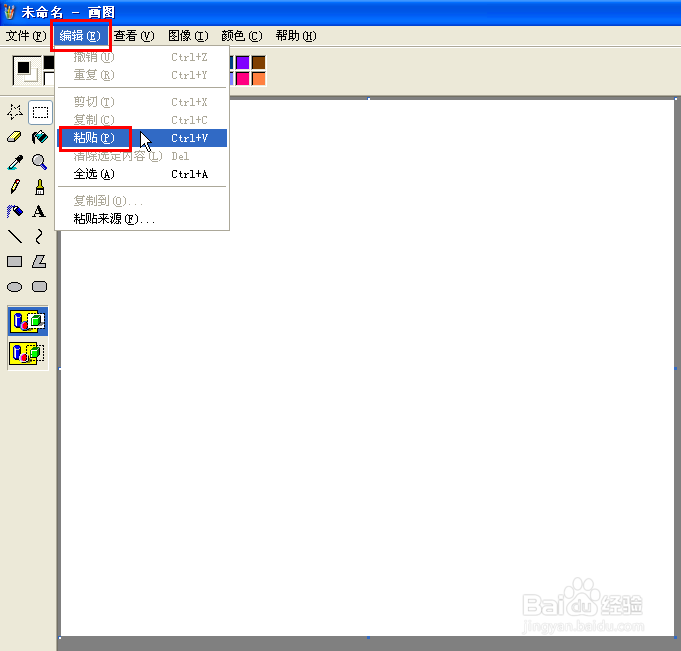Enable opaque selection mode option
This screenshot has height=651, width=681.
tap(28, 322)
